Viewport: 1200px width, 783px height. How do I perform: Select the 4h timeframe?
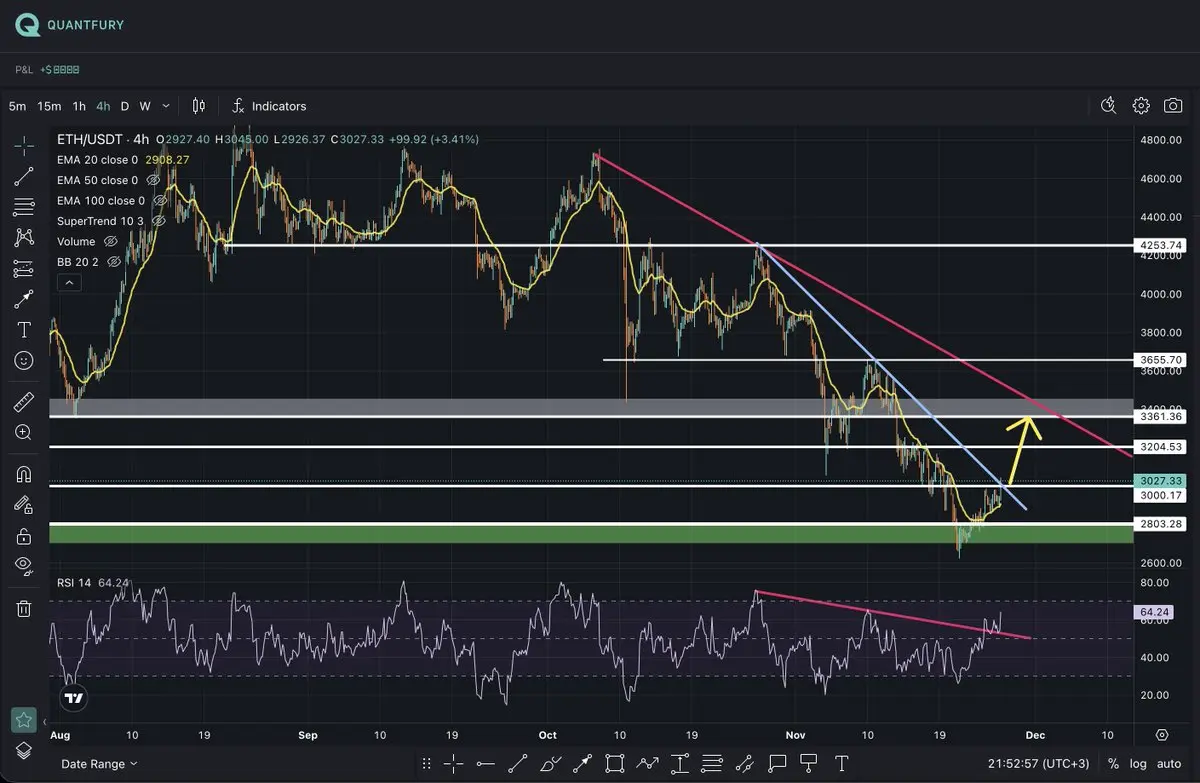click(103, 106)
